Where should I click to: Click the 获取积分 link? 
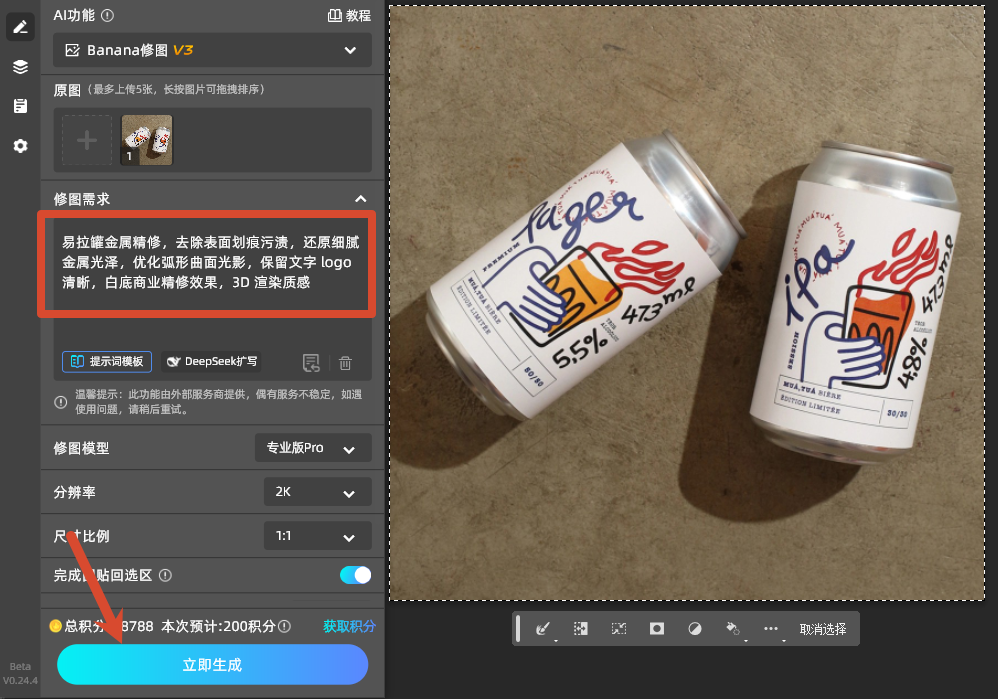[349, 626]
